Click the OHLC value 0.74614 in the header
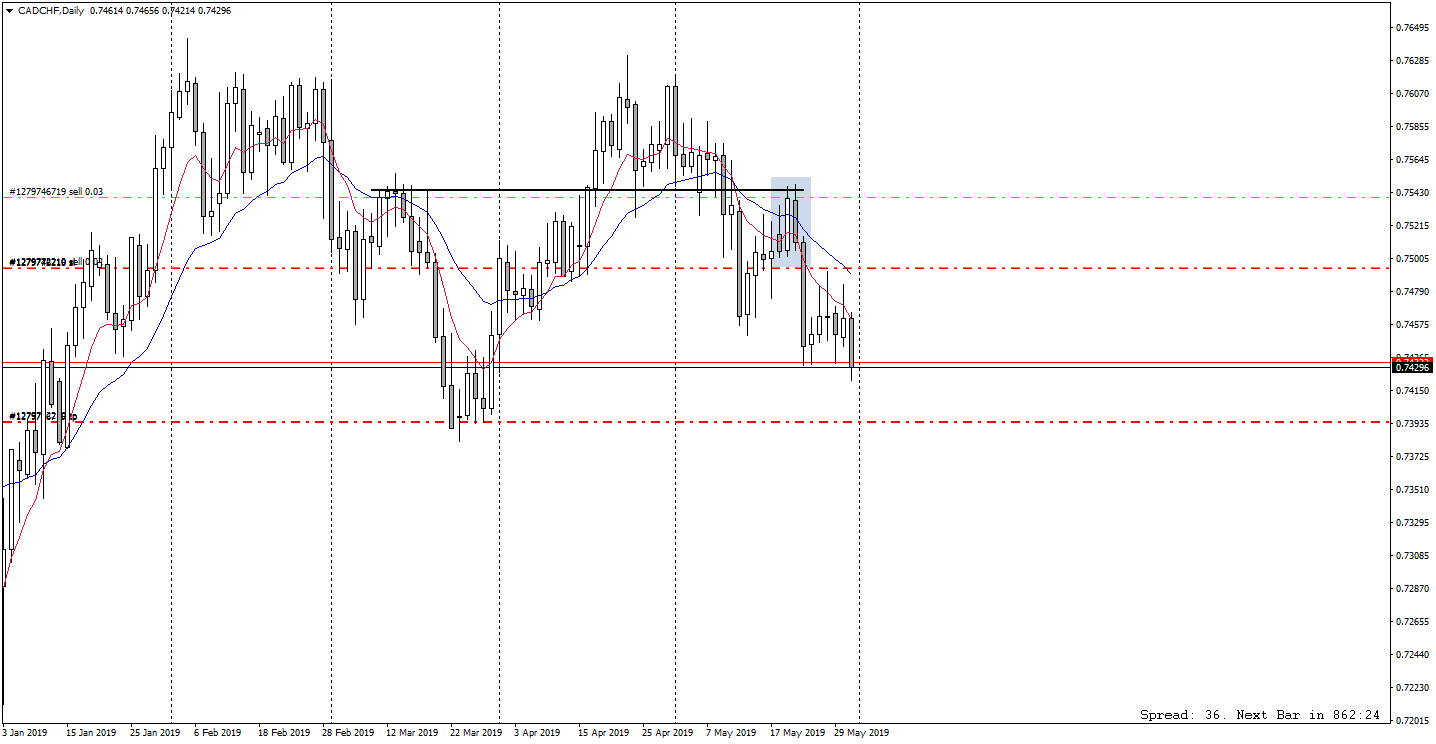This screenshot has width=1436, height=744. click(106, 9)
